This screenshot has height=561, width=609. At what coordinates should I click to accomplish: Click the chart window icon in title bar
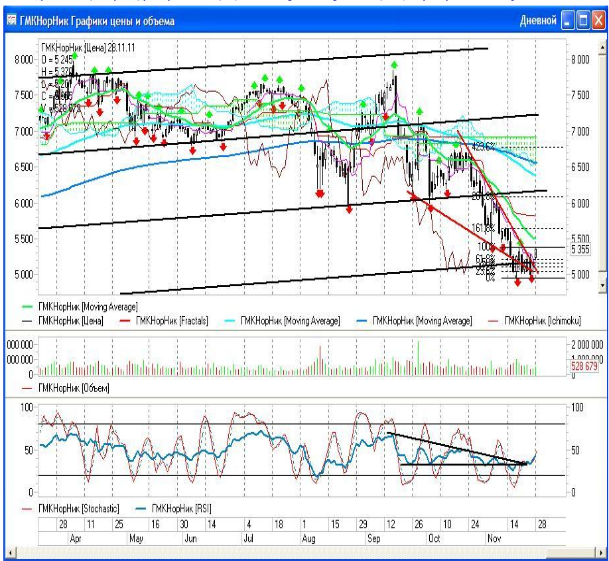coord(12,20)
